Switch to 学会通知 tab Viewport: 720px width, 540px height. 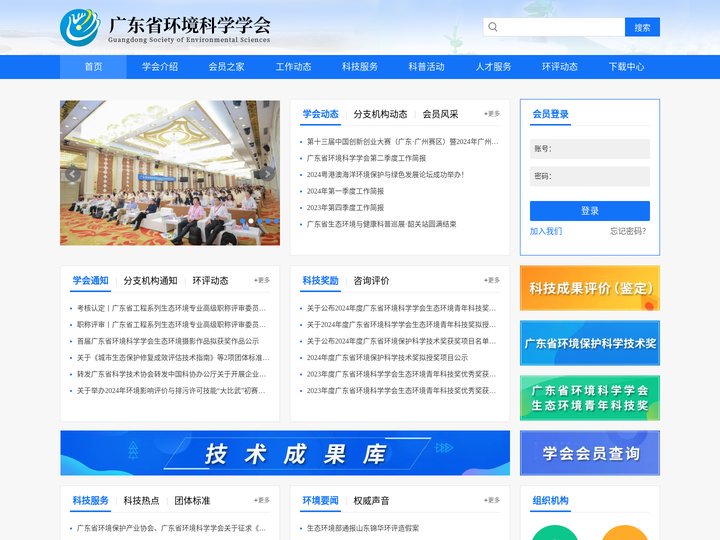tap(90, 281)
